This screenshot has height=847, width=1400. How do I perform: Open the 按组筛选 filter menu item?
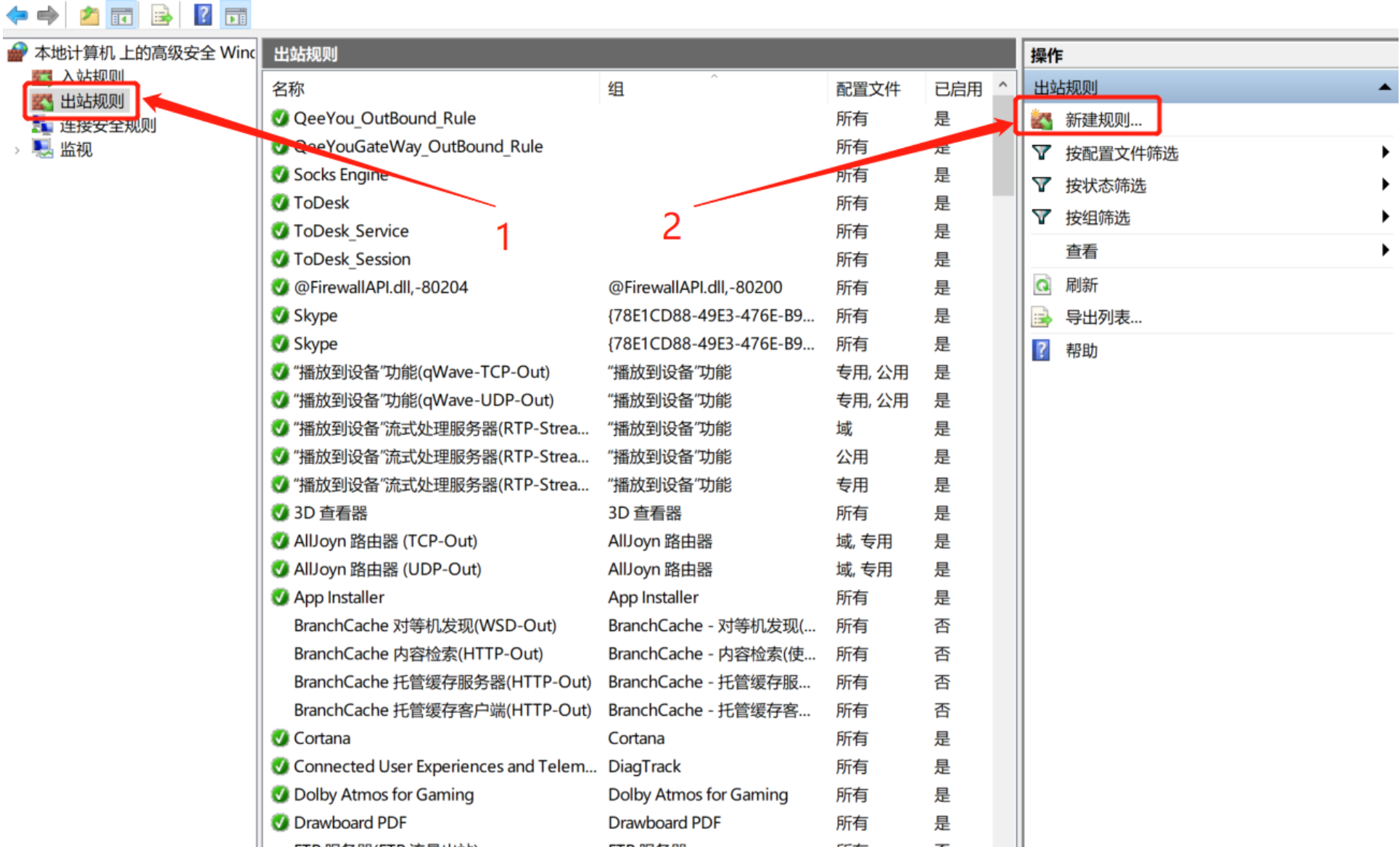point(1097,218)
